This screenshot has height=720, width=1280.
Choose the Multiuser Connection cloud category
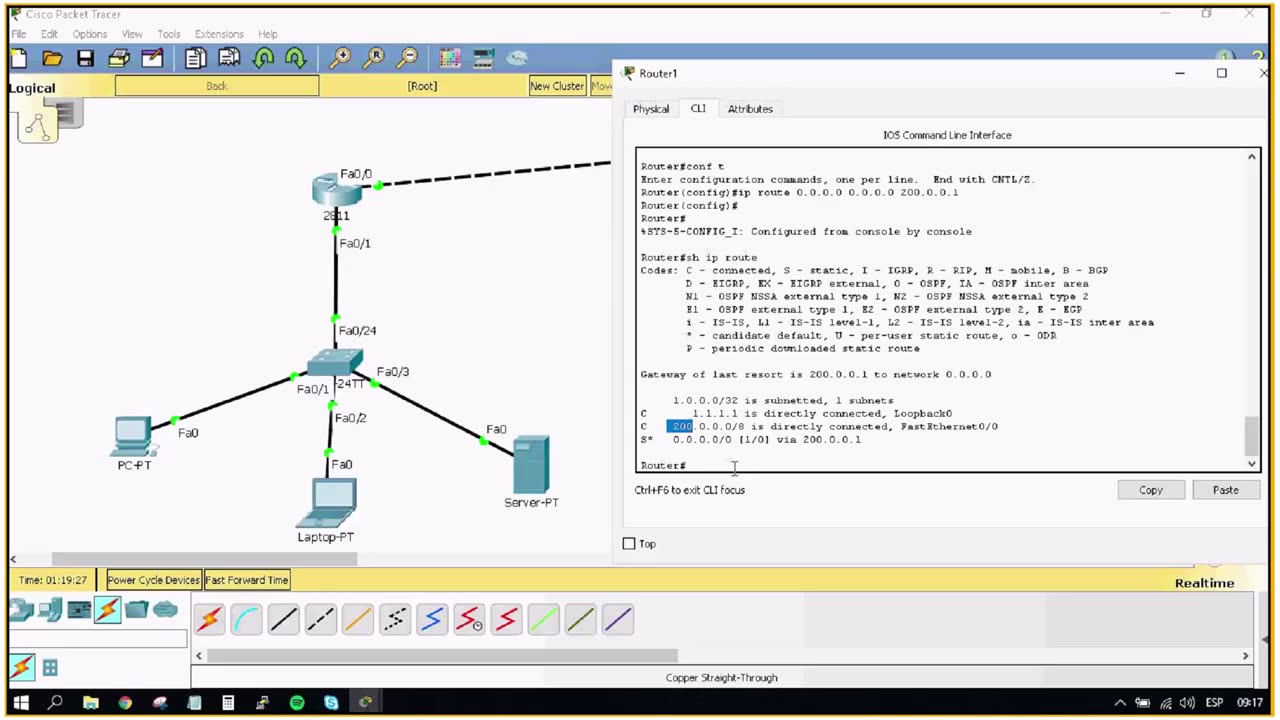[x=166, y=609]
